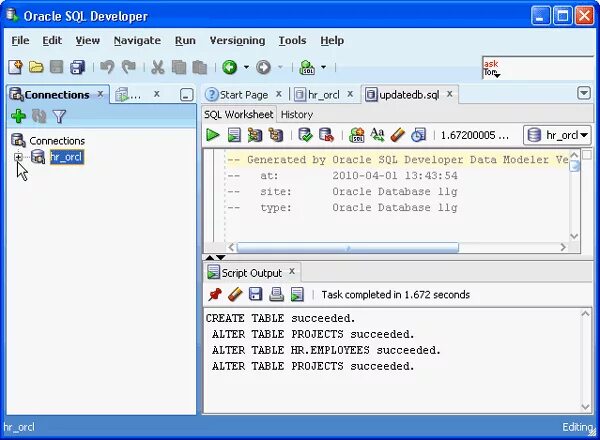Expand the hr_orcl connection node

coord(18,156)
